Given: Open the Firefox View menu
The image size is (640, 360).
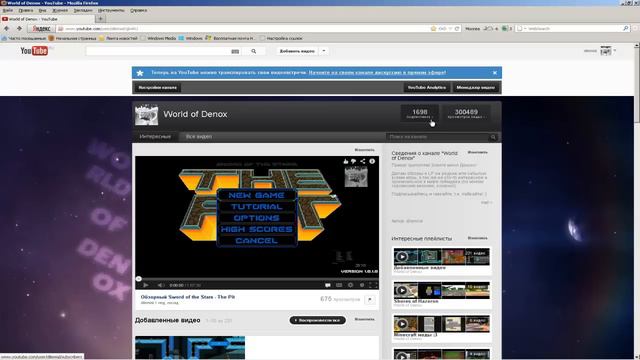Looking at the screenshot, I should pos(42,10).
